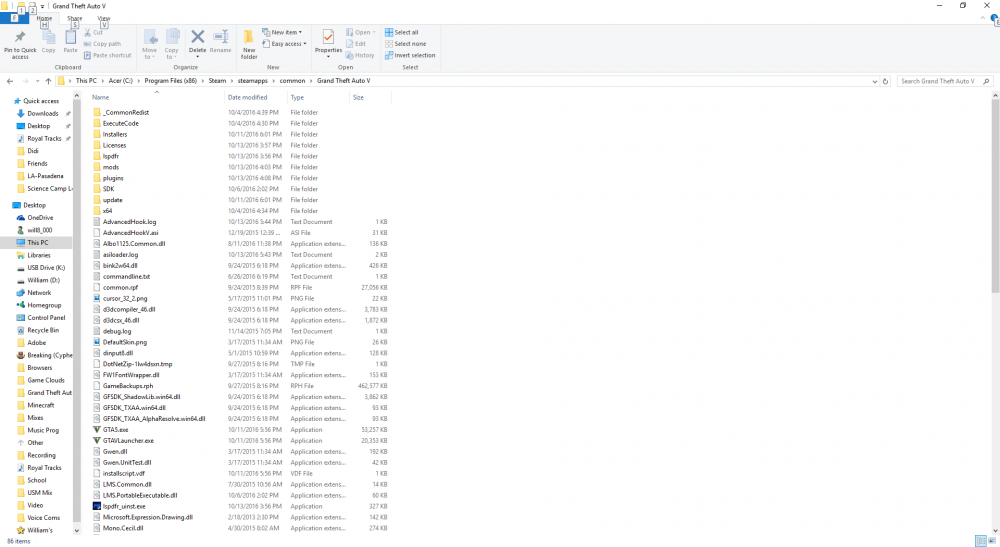Click navigation pane scroll down arrow

tap(77, 530)
